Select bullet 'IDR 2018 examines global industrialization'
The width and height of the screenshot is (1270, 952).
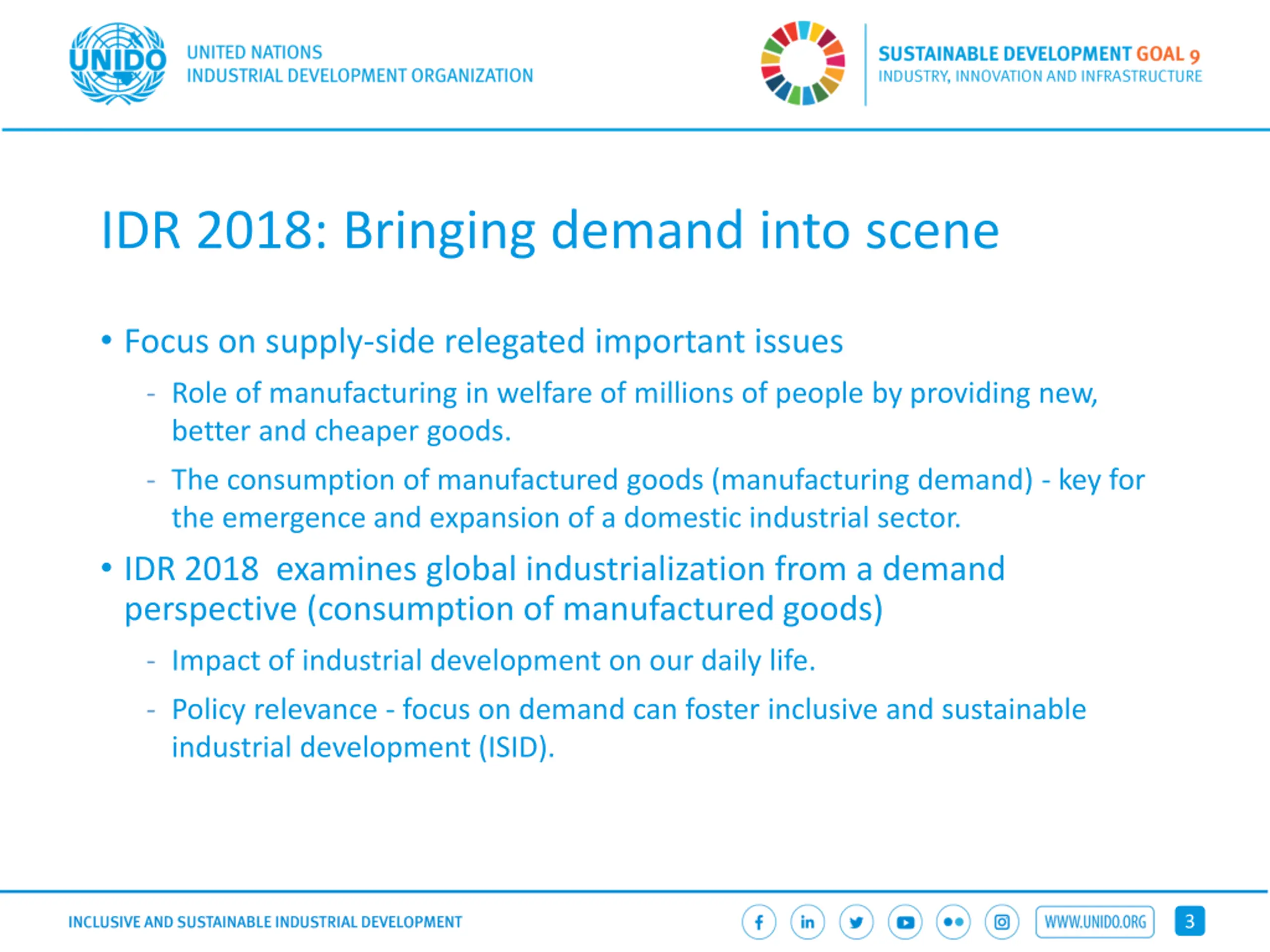point(565,569)
